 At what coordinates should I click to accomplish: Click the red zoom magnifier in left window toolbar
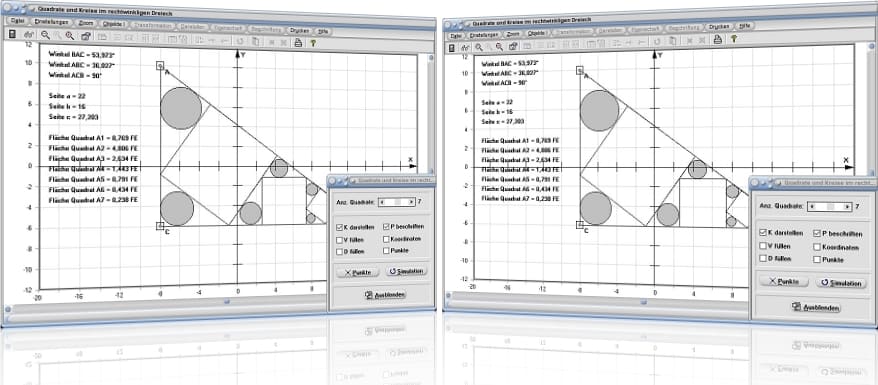(x=70, y=36)
